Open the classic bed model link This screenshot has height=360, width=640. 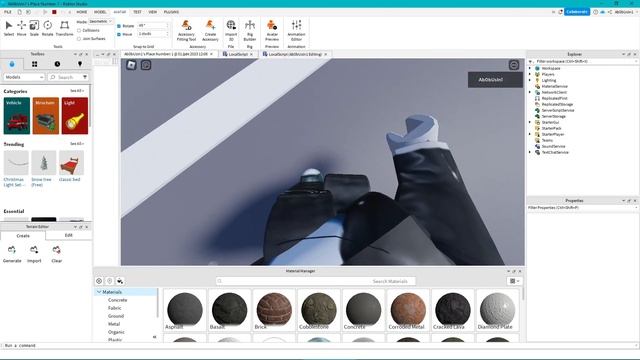[x=69, y=179]
